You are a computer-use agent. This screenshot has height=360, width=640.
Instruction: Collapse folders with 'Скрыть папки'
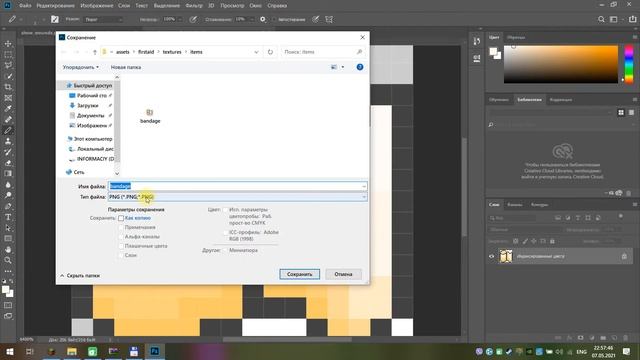tap(80, 276)
